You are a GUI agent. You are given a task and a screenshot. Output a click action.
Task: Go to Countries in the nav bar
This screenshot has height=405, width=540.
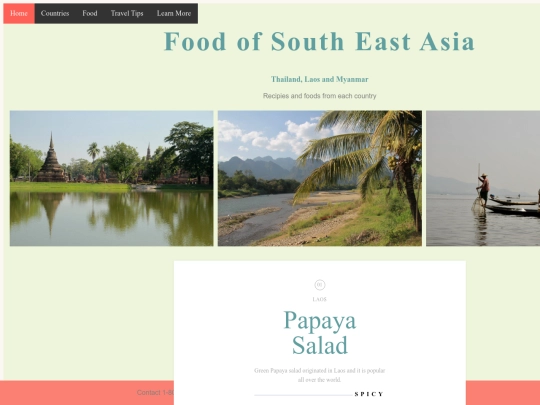[x=55, y=13]
